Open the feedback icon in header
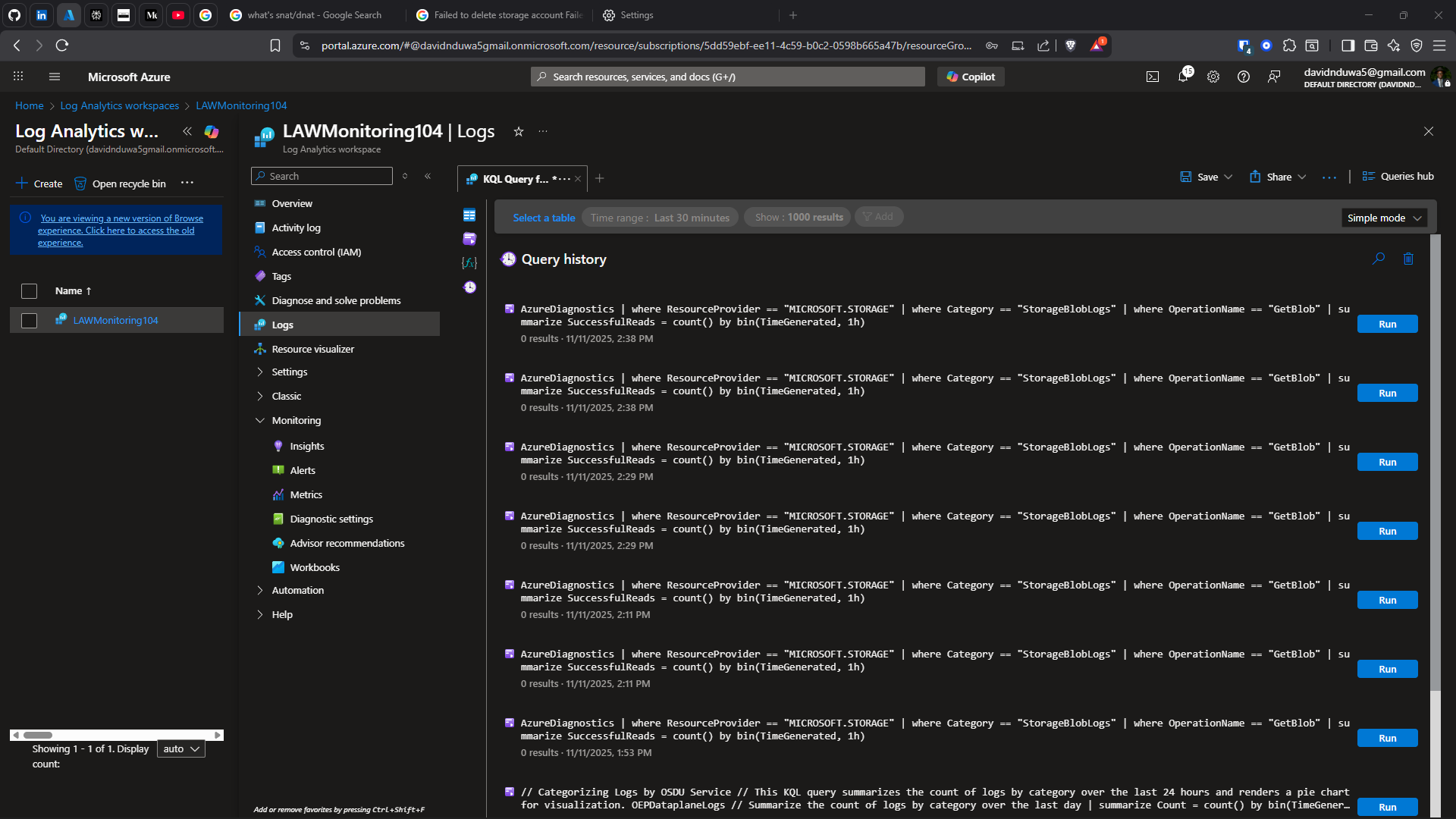This screenshot has height=819, width=1456. point(1274,77)
